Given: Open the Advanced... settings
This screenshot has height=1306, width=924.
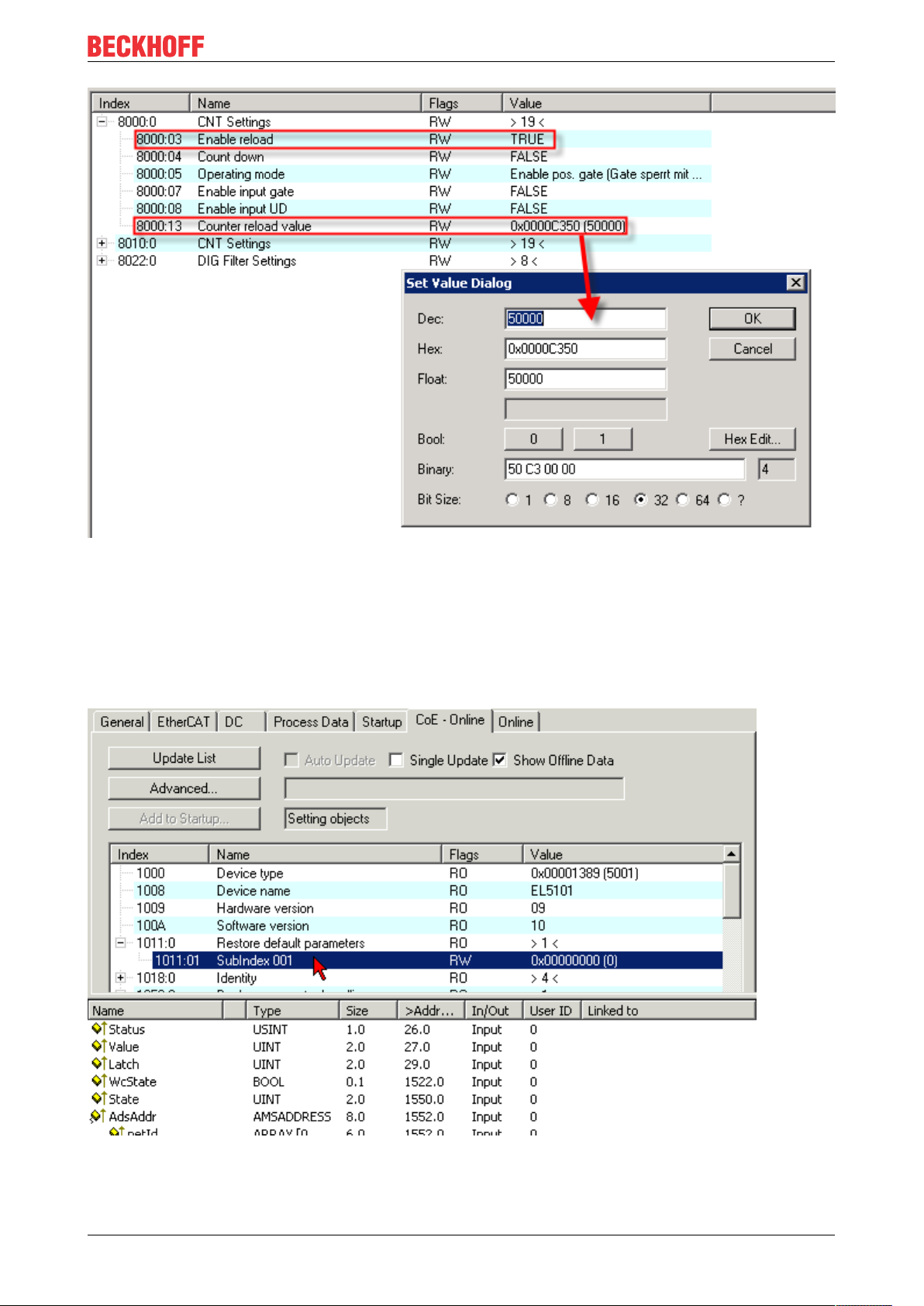Looking at the screenshot, I should [x=184, y=788].
